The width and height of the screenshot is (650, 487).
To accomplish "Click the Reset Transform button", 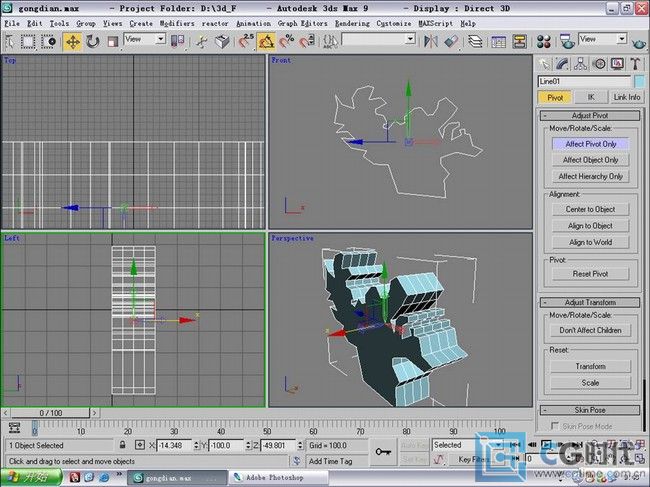I will pos(590,366).
